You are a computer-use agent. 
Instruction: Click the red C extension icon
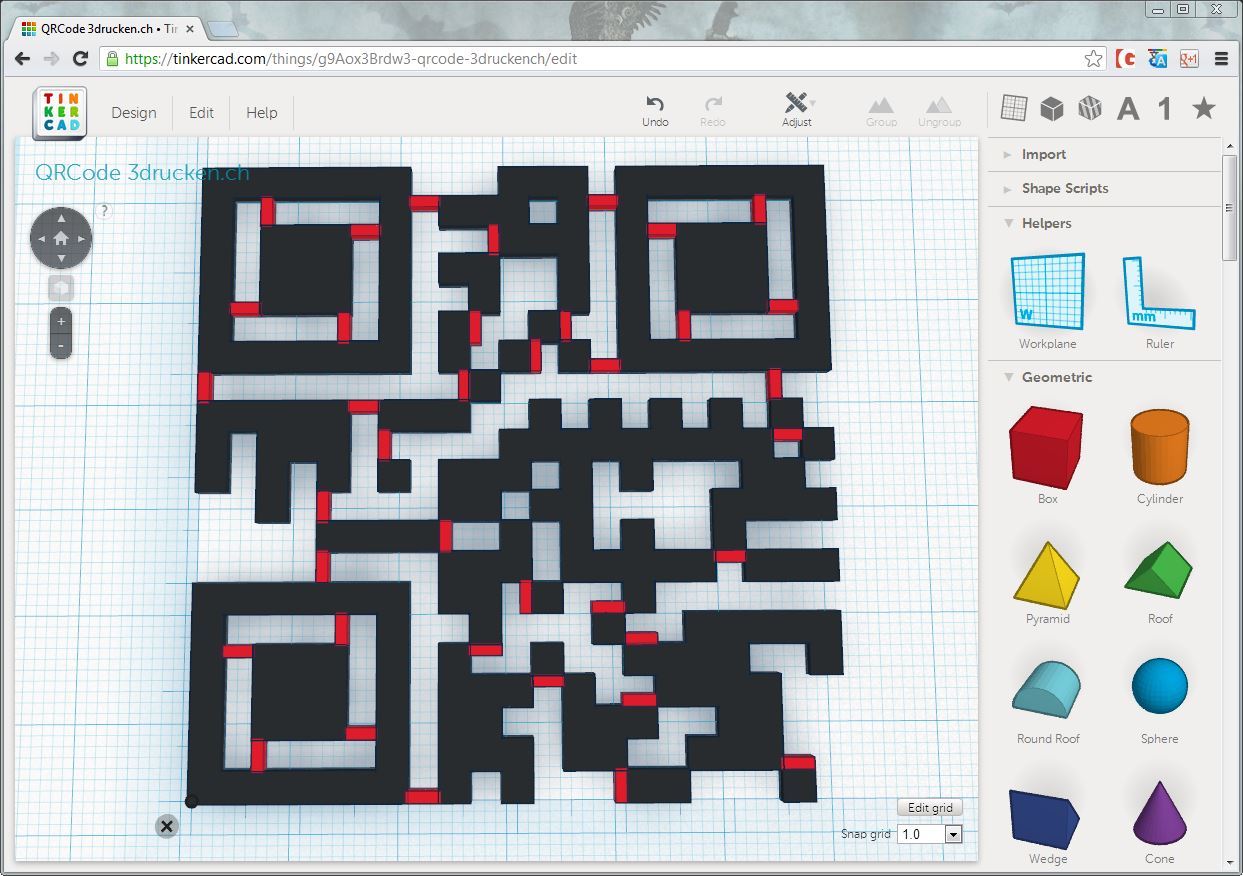click(x=1126, y=59)
